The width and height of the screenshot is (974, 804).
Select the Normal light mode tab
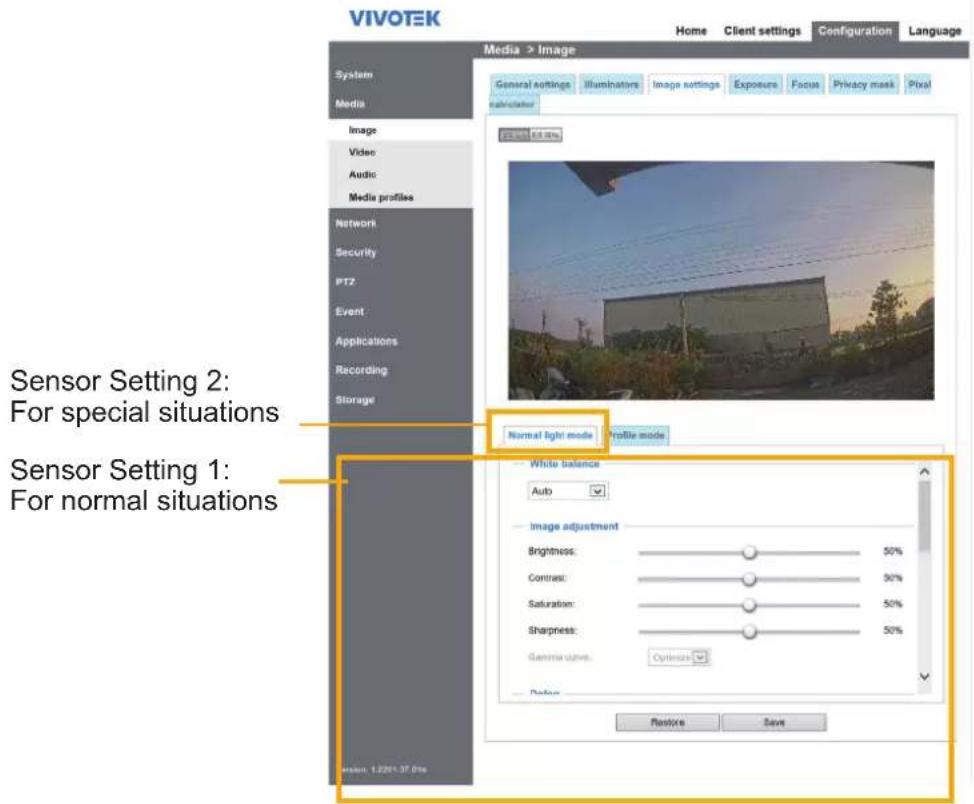tap(550, 435)
